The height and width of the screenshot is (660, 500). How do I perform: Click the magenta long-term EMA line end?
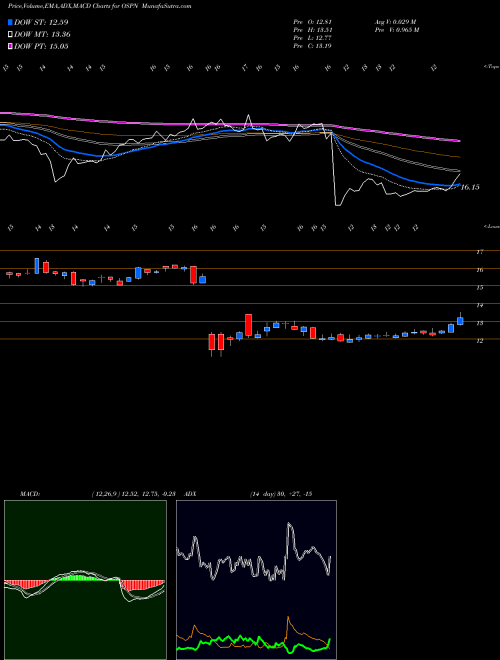coord(458,141)
